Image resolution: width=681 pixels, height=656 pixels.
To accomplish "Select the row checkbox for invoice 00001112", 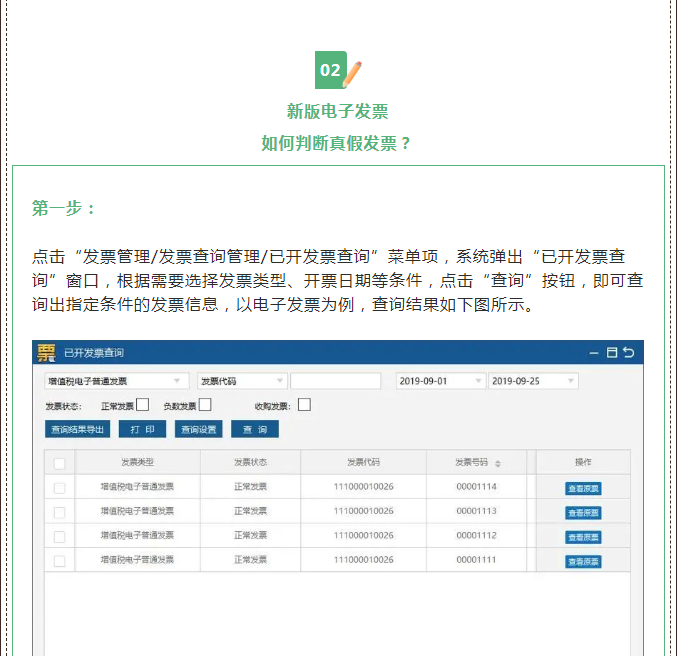I will point(60,537).
